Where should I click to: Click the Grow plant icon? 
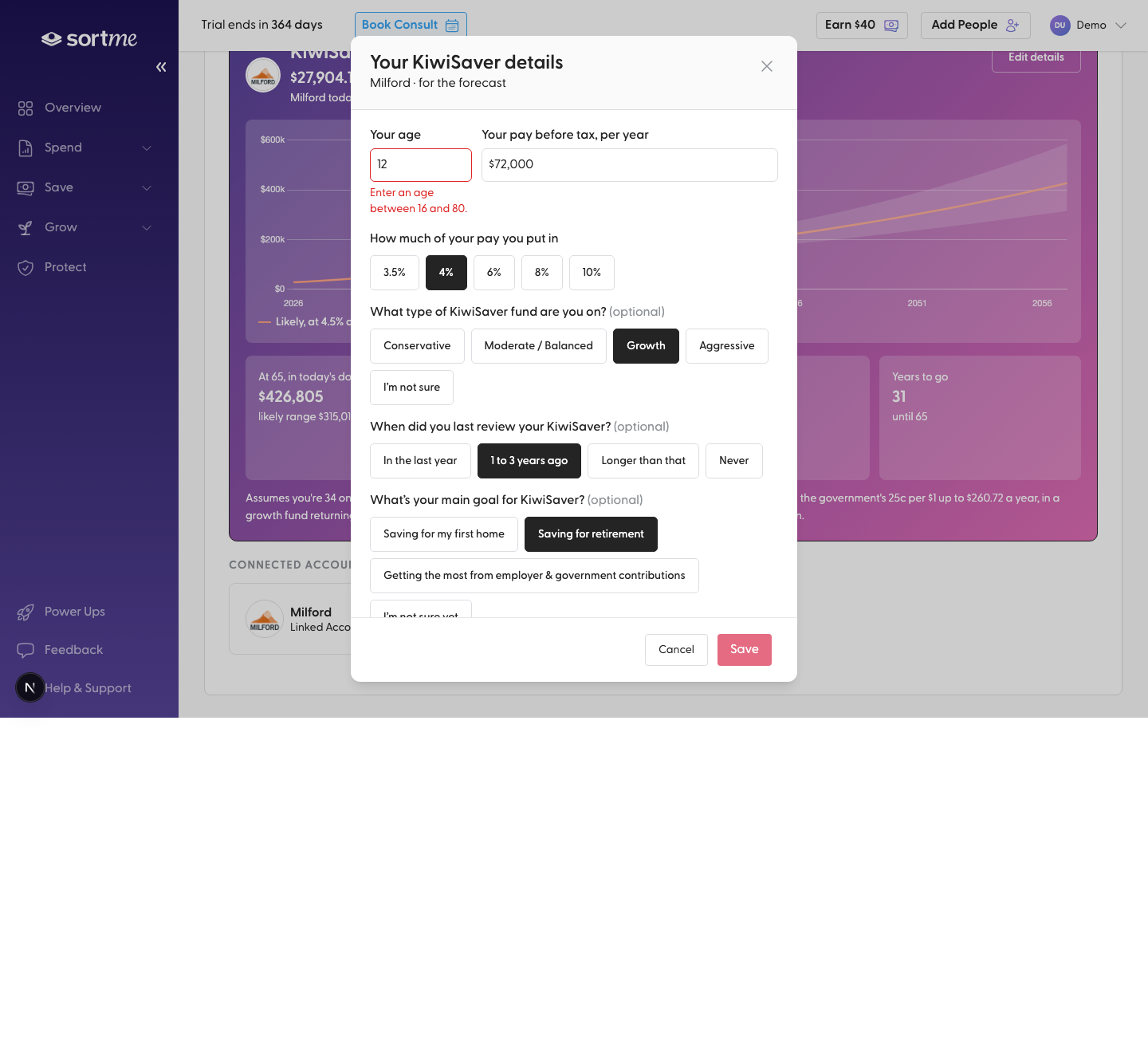pos(26,227)
